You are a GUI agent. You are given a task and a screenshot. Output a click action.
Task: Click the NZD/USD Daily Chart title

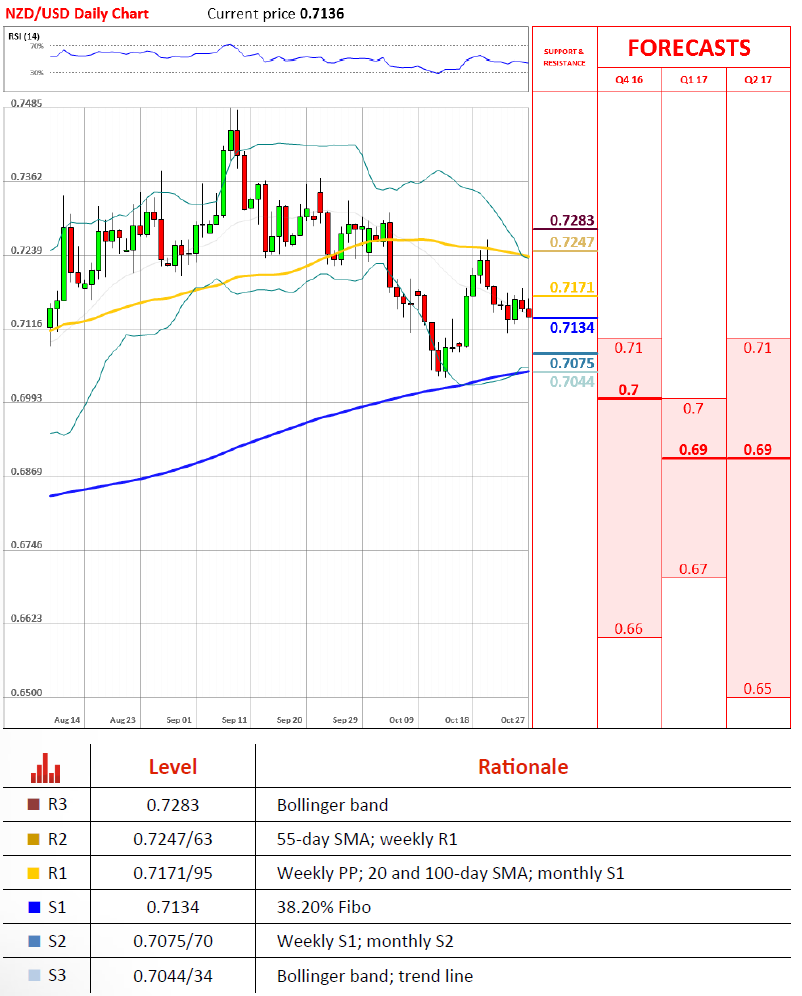point(77,13)
